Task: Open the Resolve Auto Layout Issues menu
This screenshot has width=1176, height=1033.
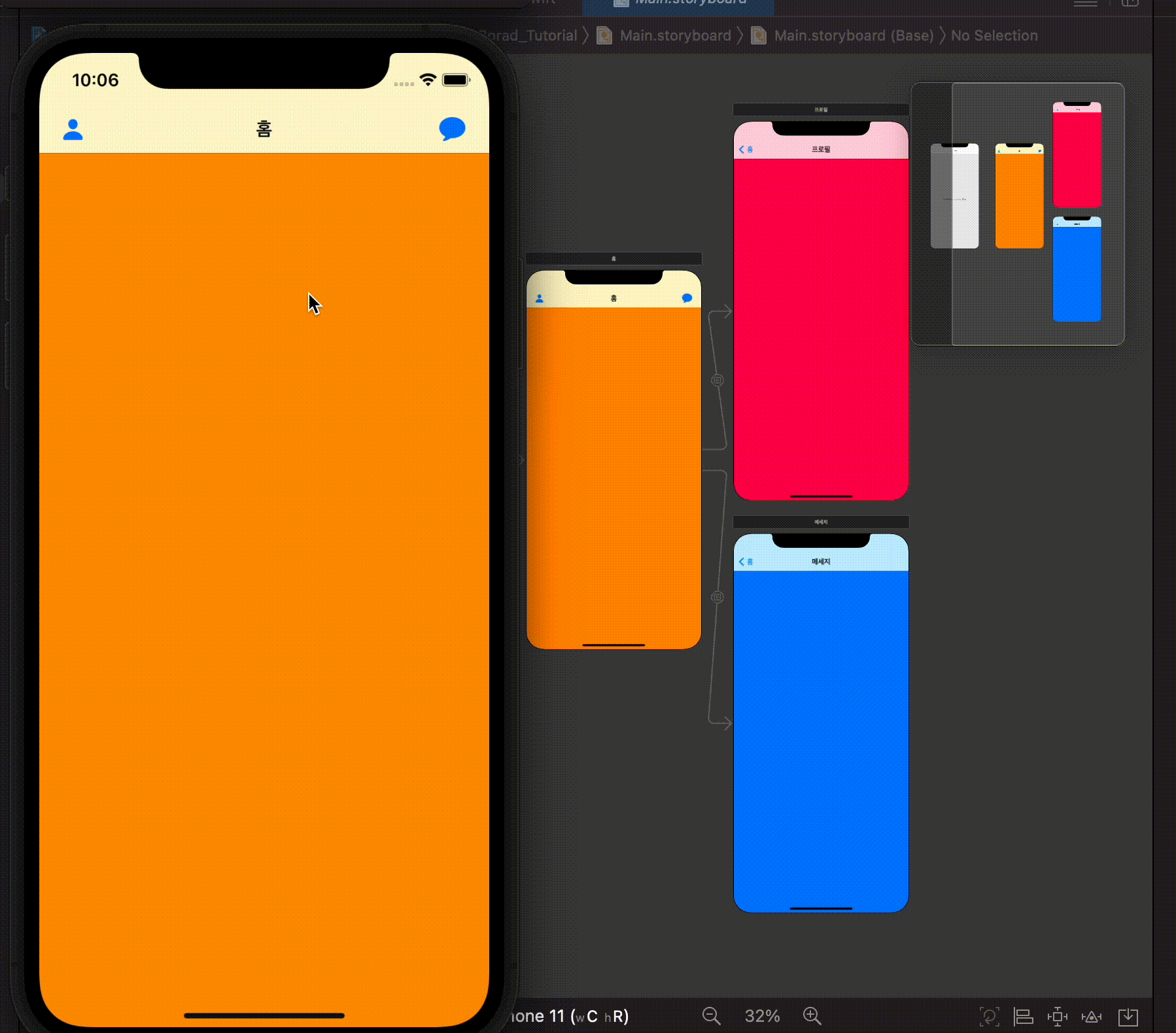Action: click(1092, 1017)
